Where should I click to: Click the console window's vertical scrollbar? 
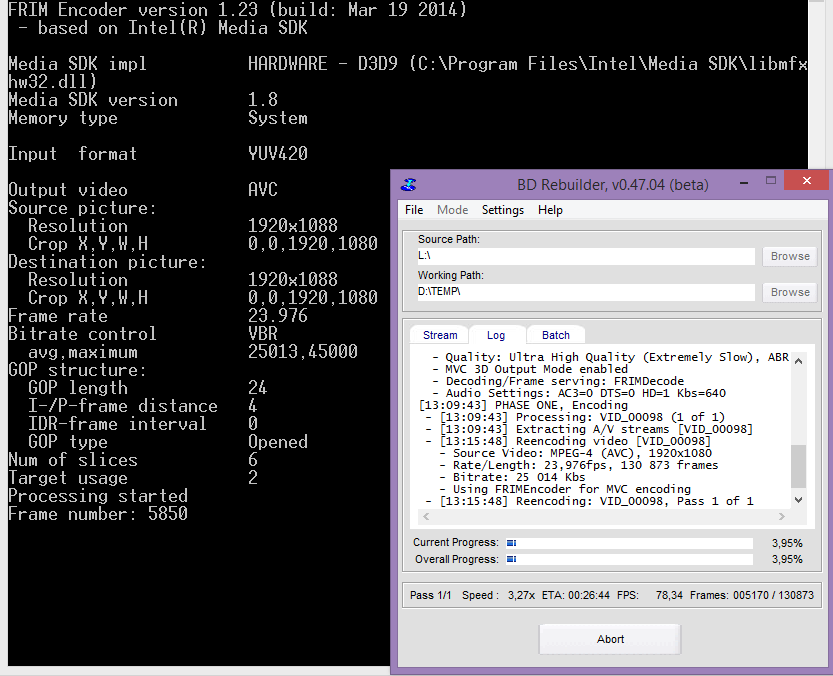click(815, 85)
